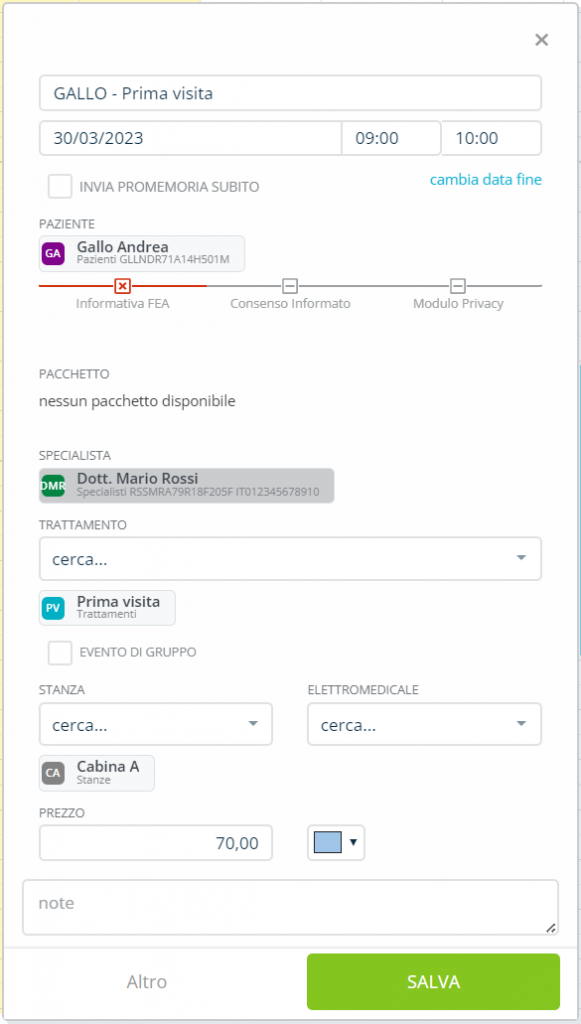Click the appointment date field 30/03/2023
The image size is (581, 1024).
click(x=190, y=138)
